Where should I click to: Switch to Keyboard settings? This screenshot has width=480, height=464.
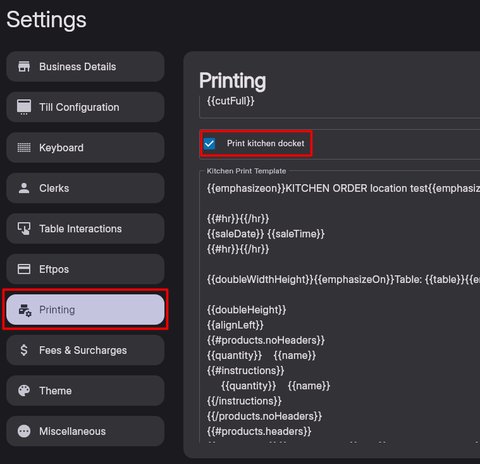[x=85, y=148]
